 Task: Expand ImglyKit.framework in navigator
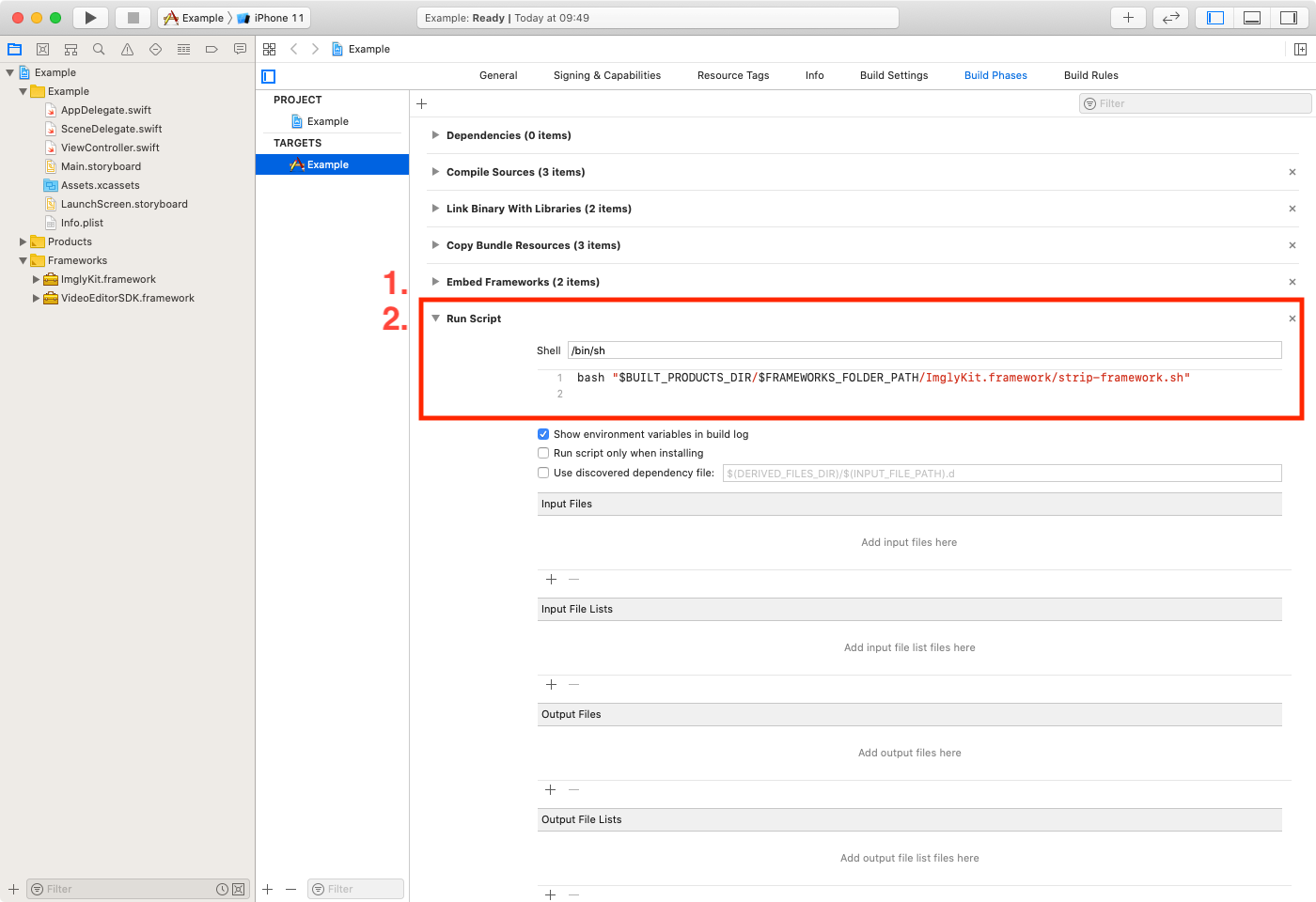[x=37, y=279]
